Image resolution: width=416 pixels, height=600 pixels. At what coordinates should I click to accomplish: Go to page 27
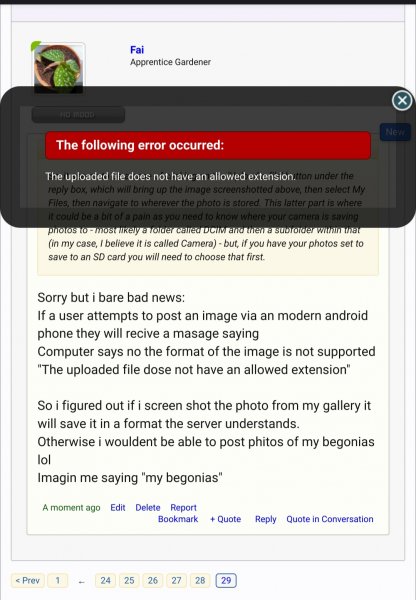click(176, 580)
